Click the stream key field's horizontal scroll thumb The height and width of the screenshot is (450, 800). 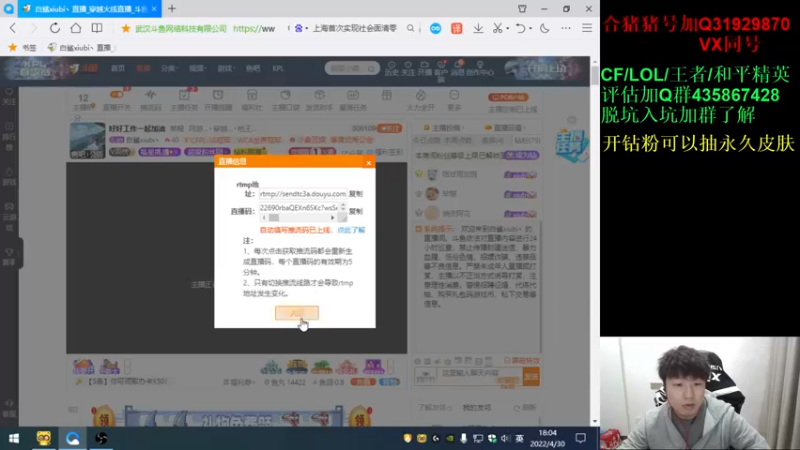(x=274, y=218)
